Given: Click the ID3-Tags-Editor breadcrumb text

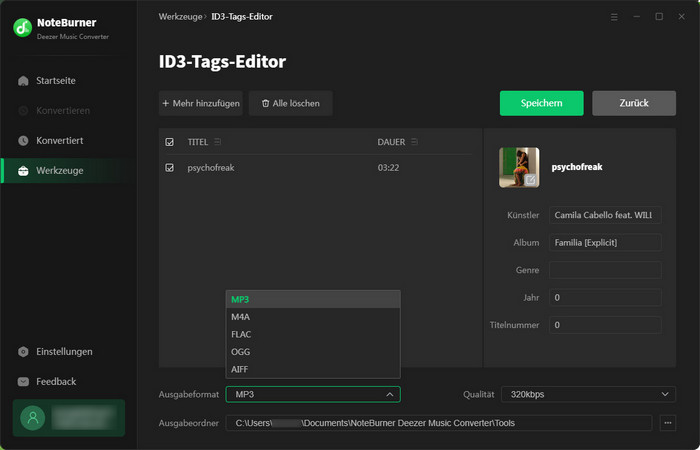Looking at the screenshot, I should (x=242, y=17).
